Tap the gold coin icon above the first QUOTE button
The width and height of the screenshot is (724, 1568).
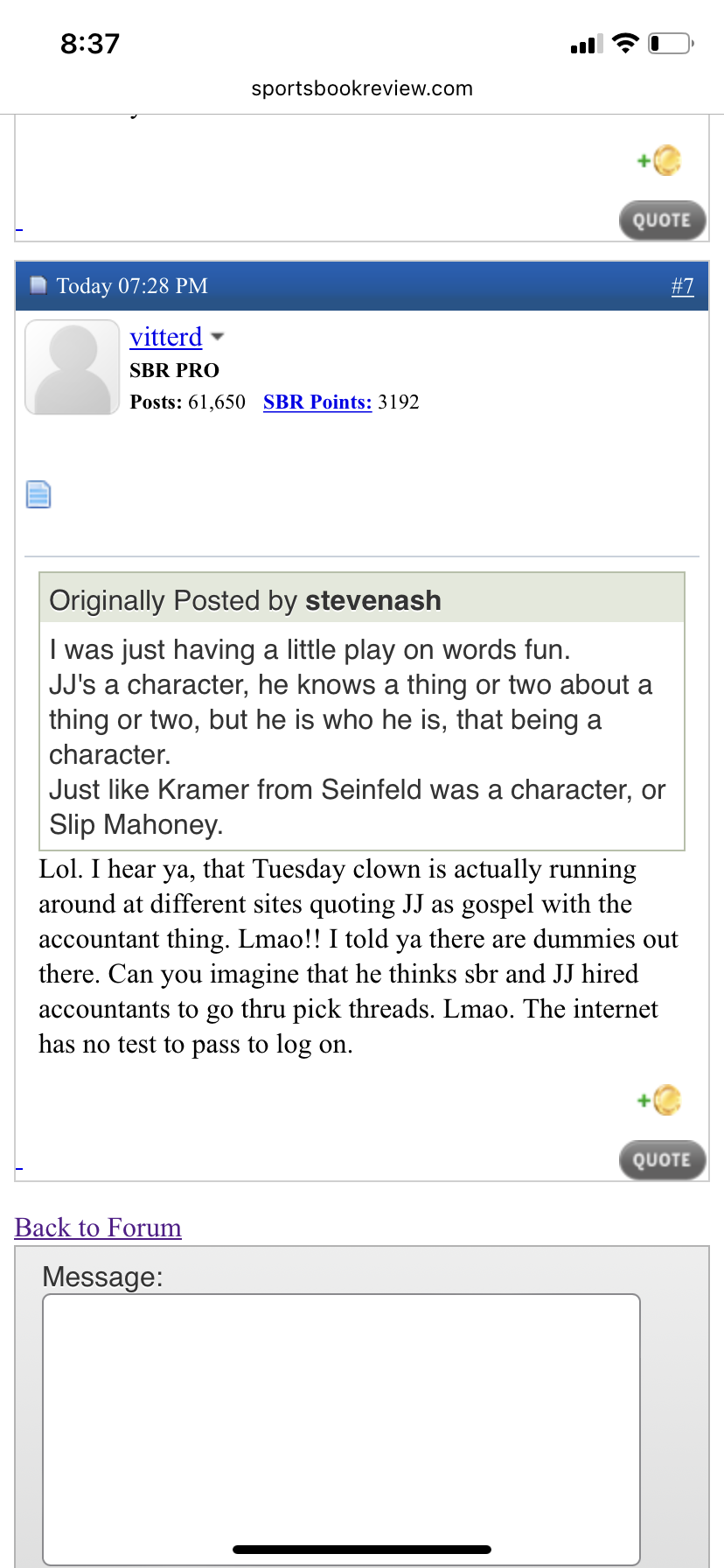(665, 160)
